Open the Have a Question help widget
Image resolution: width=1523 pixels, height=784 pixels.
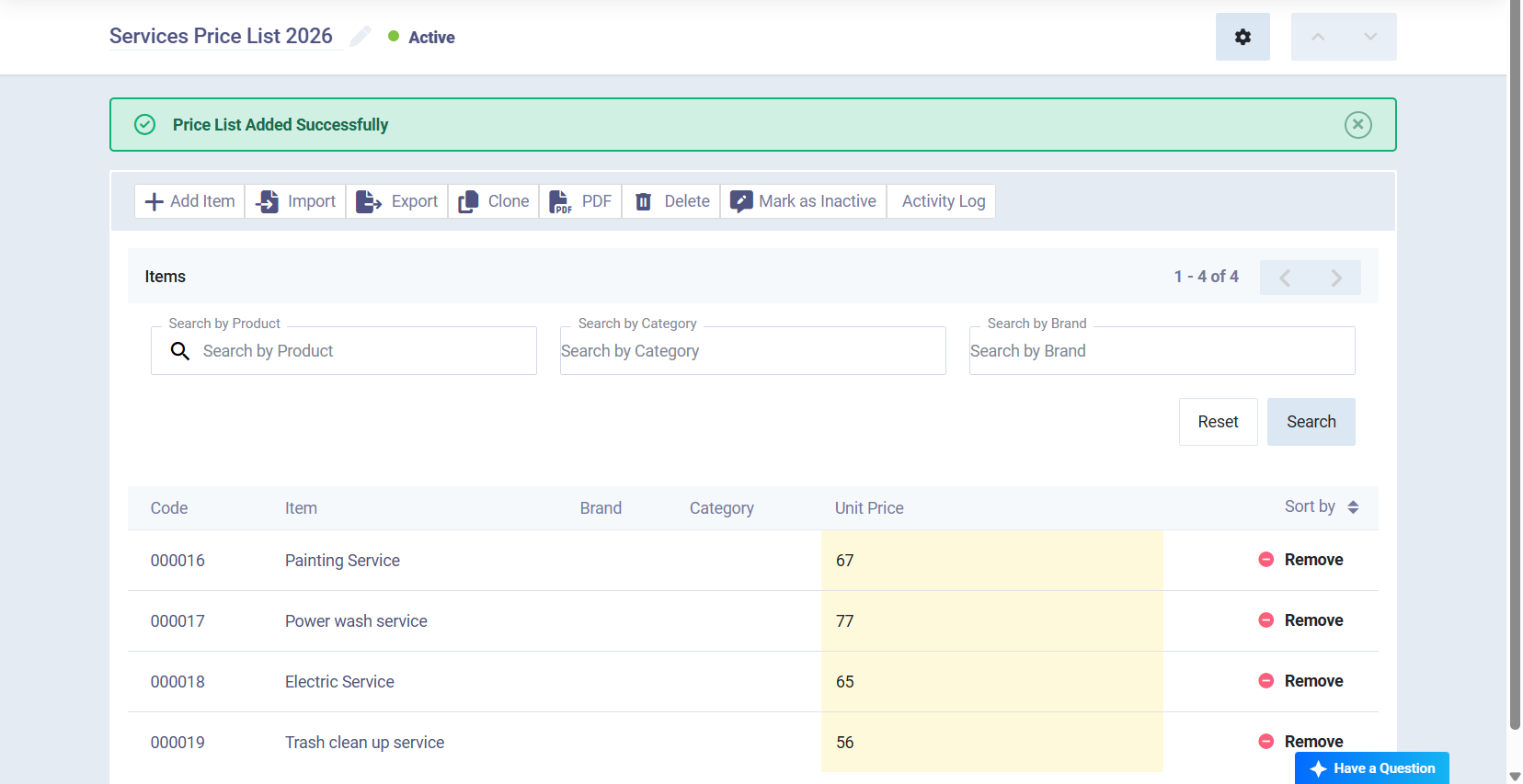click(1371, 768)
